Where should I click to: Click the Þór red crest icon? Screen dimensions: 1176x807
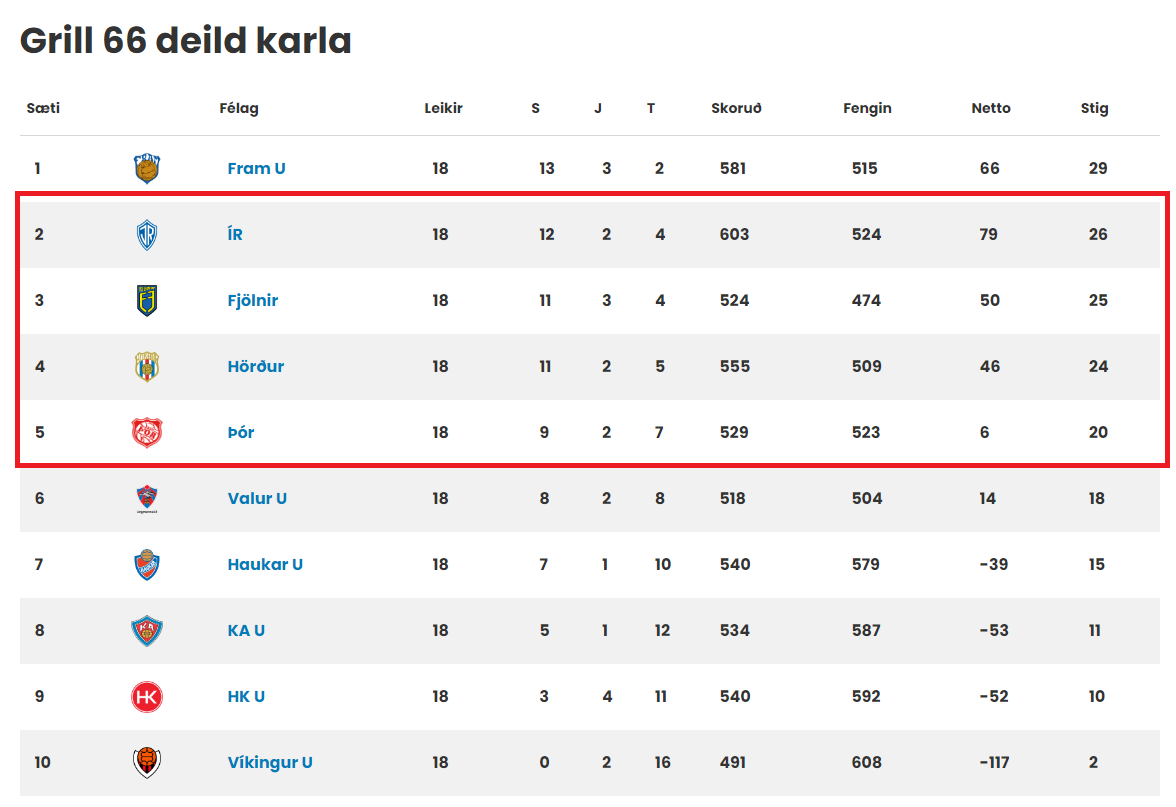coord(147,432)
